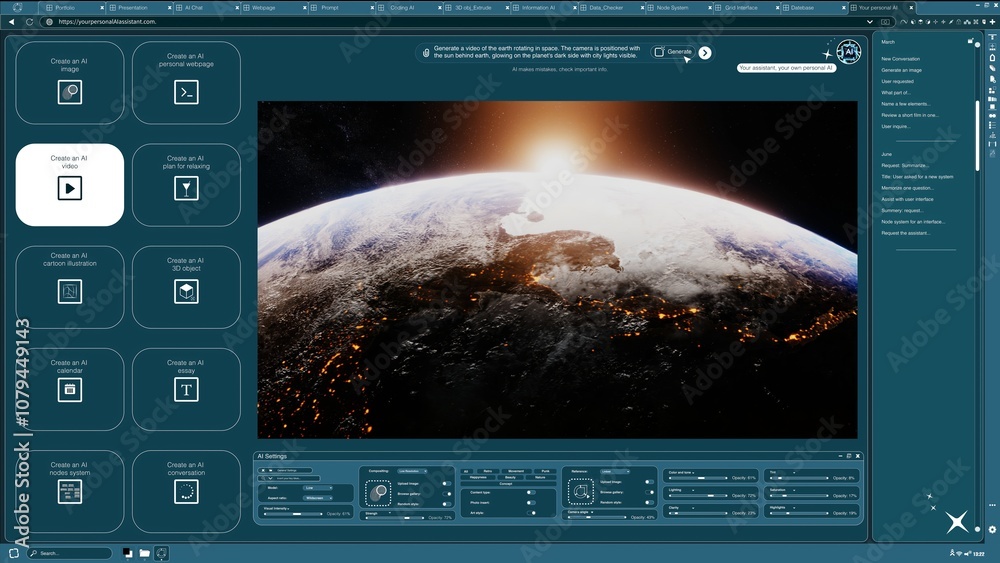1000x563 pixels.
Task: Toggle Compositing Random style switch
Action: (x=446, y=504)
